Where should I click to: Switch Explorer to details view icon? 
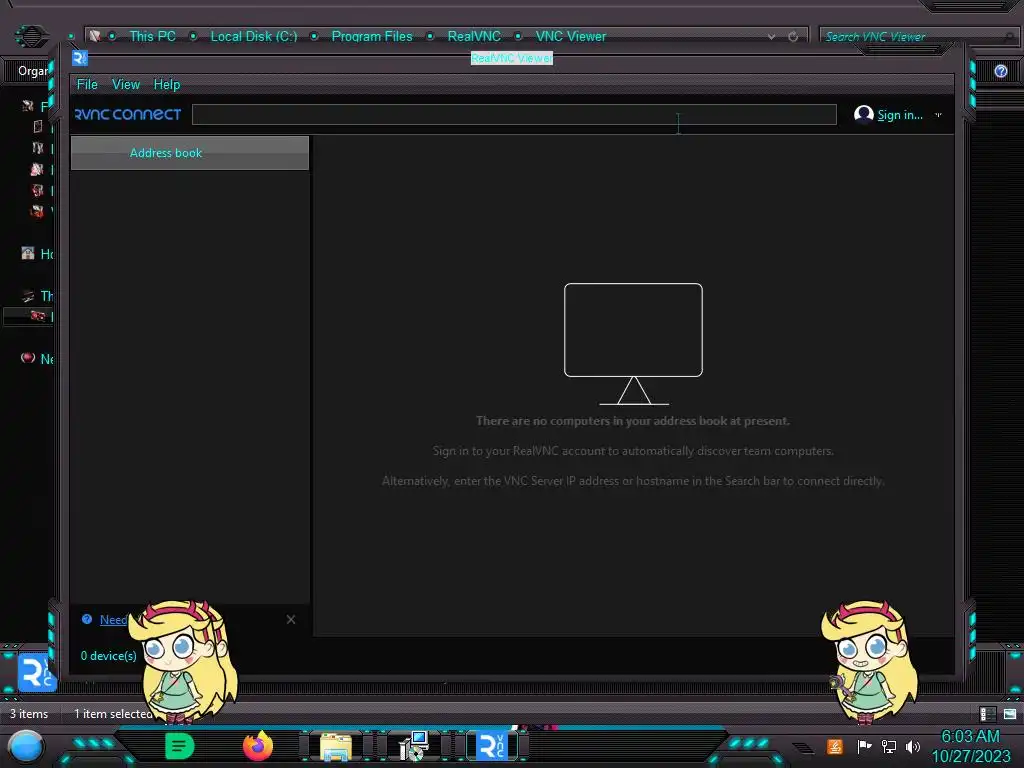click(x=987, y=714)
